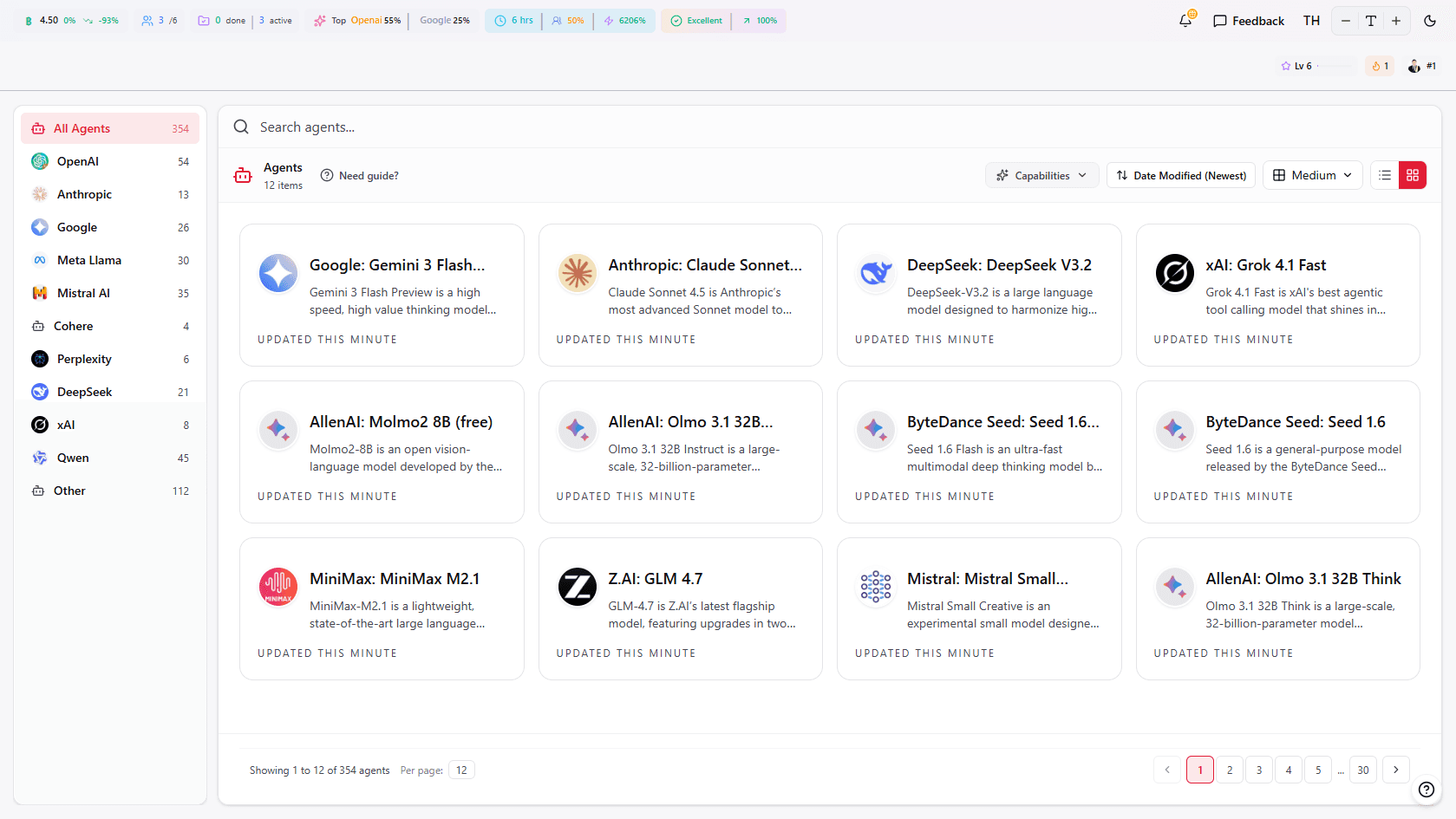This screenshot has width=1456, height=819.
Task: Open the notifications bell
Action: pos(1185,20)
